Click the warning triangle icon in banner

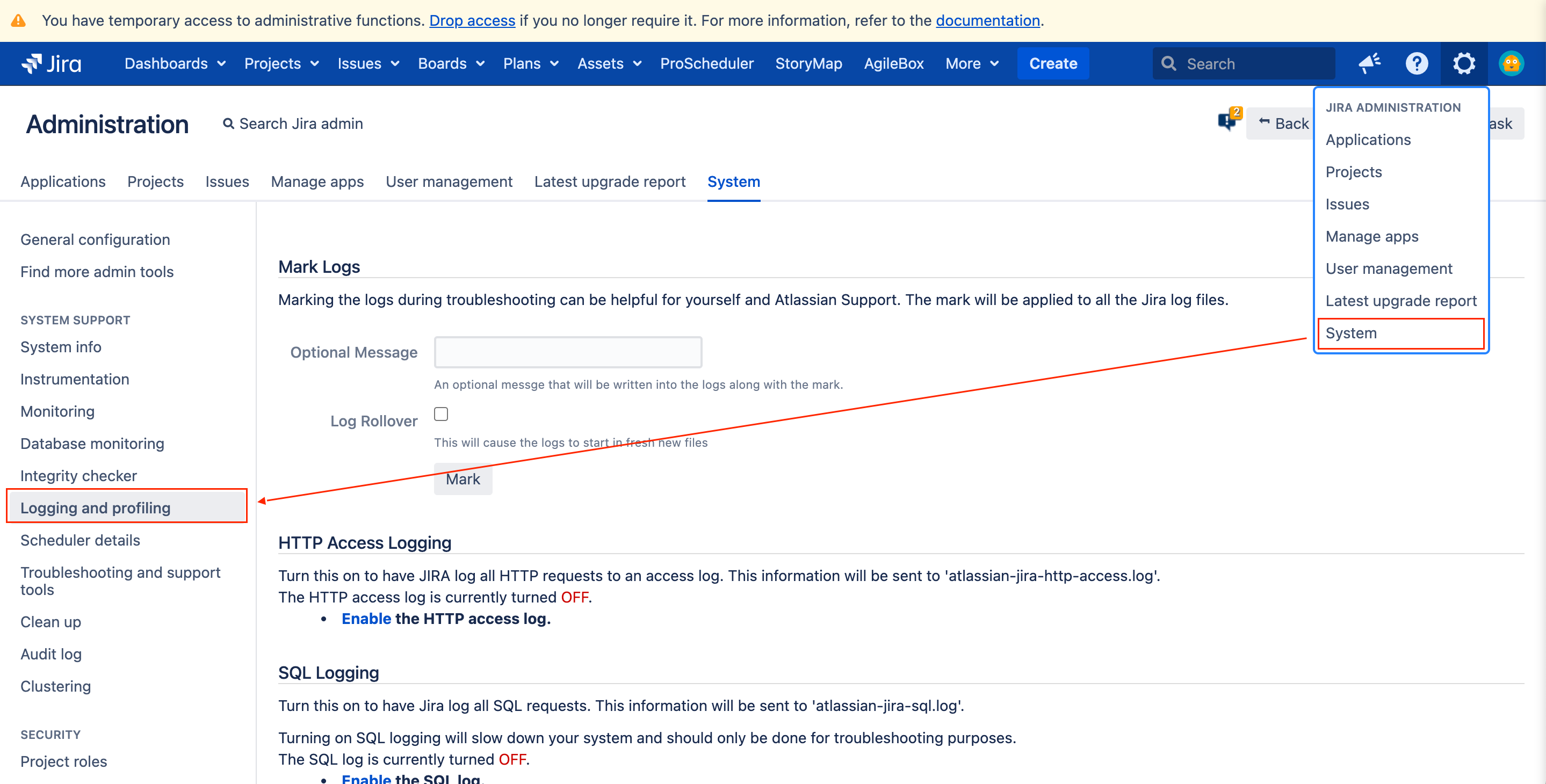[19, 20]
